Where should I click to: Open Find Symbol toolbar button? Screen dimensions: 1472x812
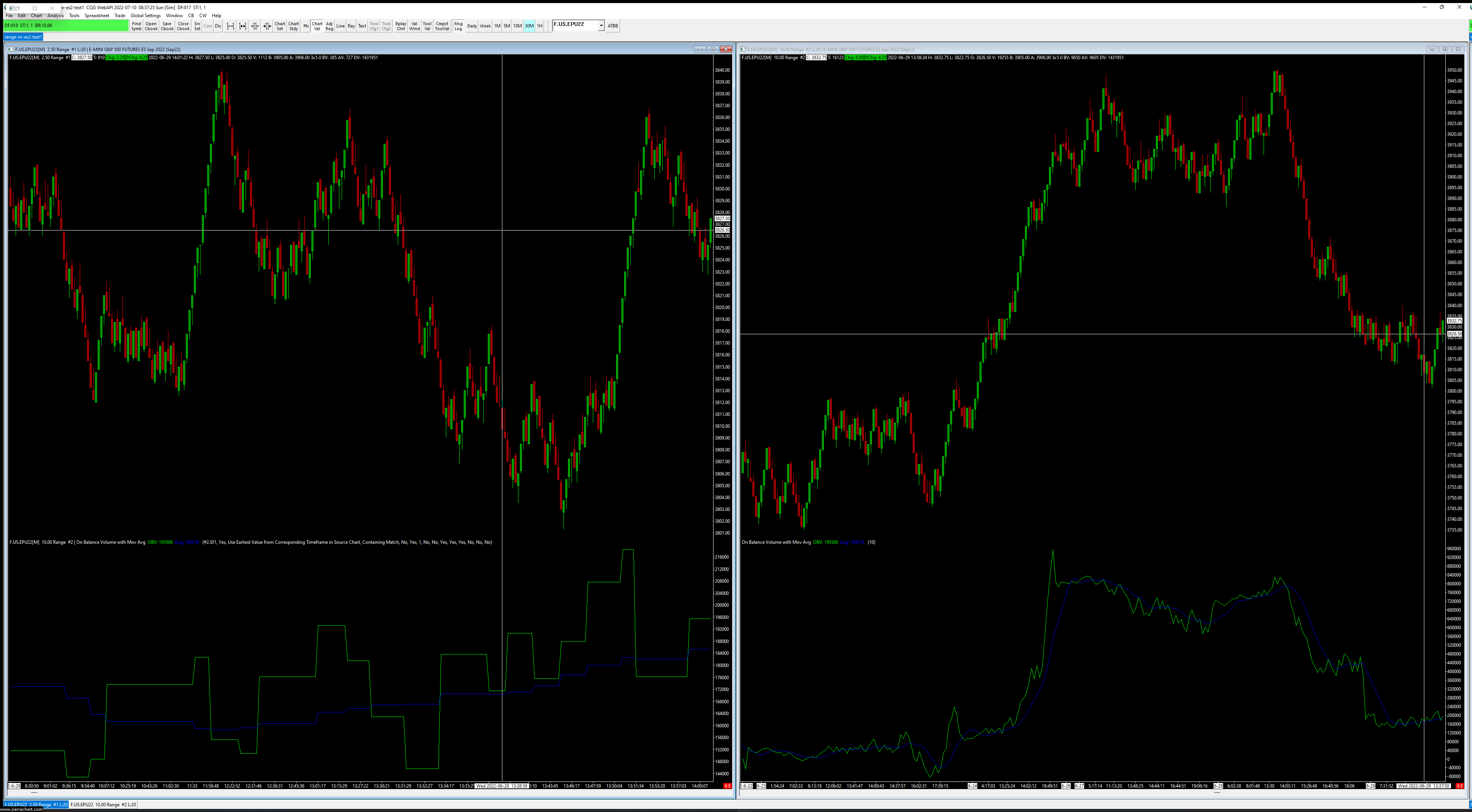pyautogui.click(x=136, y=26)
